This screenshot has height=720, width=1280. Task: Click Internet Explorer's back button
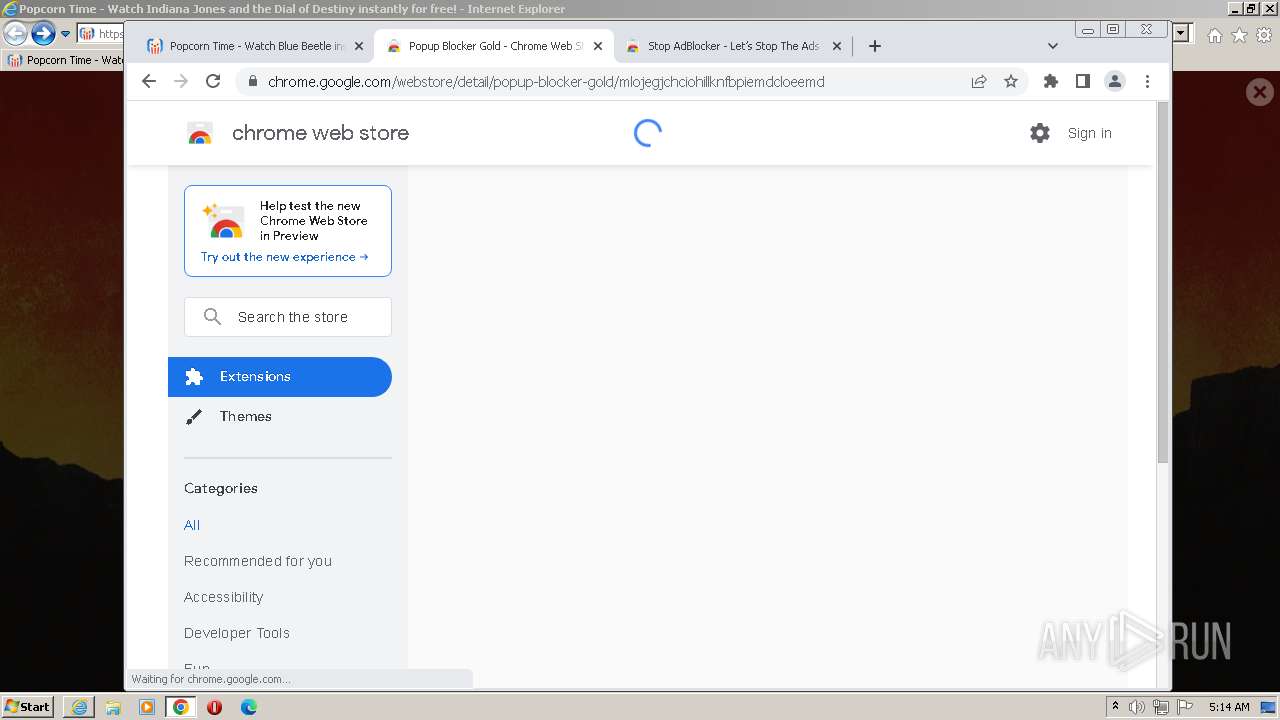(x=14, y=34)
